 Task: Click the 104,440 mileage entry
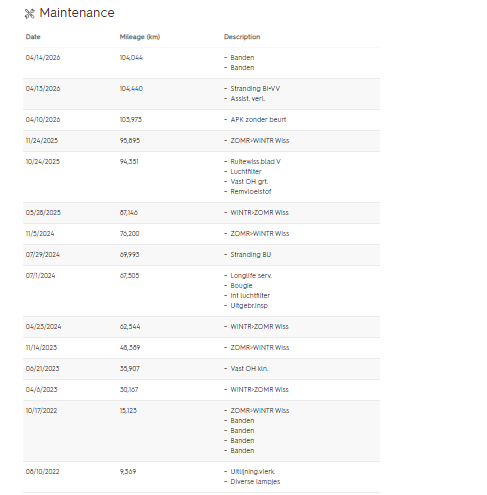(131, 89)
